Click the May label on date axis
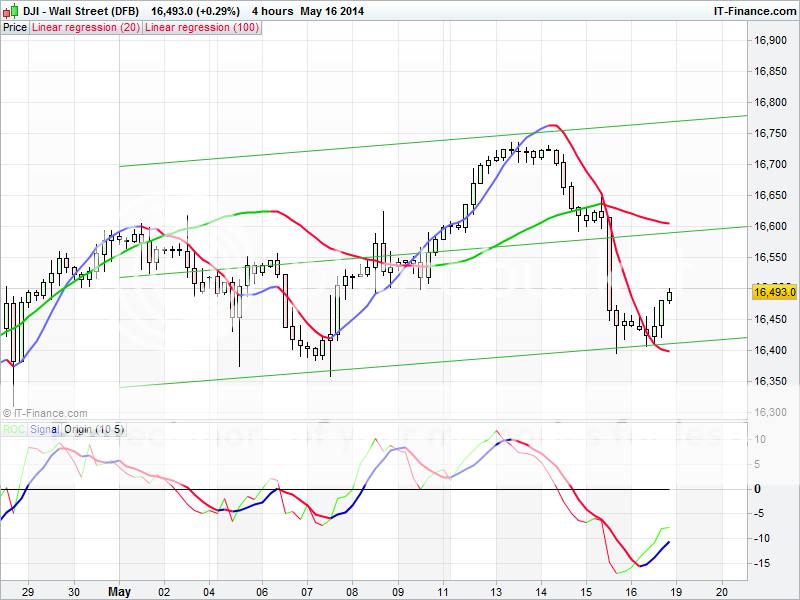Screen dimensions: 800x600 click(x=119, y=590)
